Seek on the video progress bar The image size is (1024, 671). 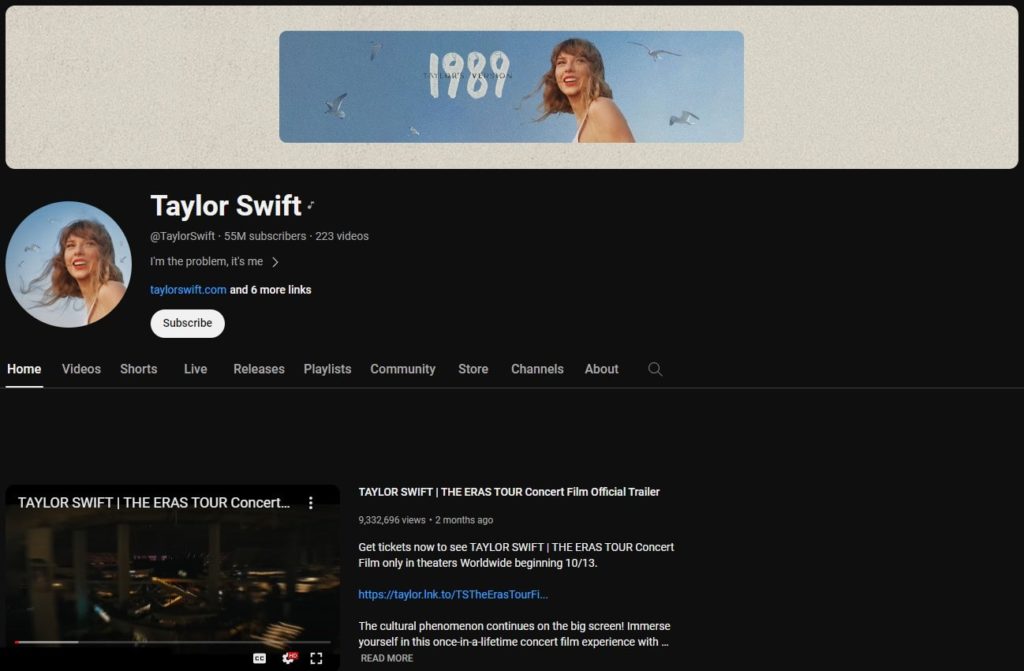(x=172, y=642)
